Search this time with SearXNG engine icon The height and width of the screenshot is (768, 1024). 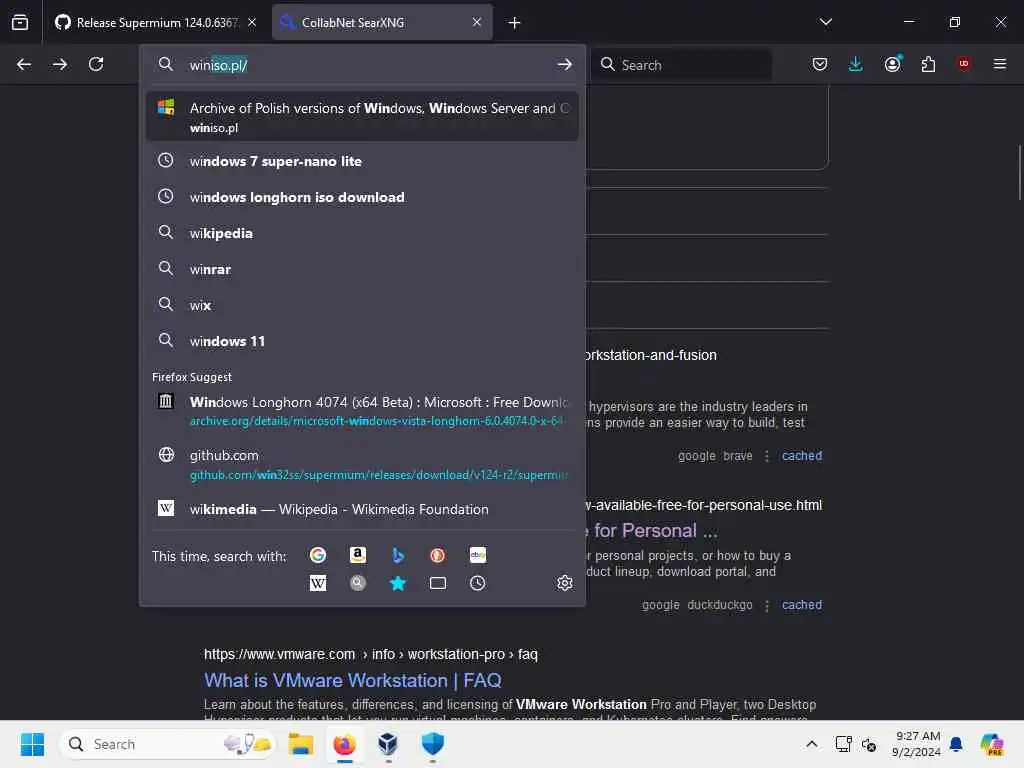pyautogui.click(x=357, y=583)
